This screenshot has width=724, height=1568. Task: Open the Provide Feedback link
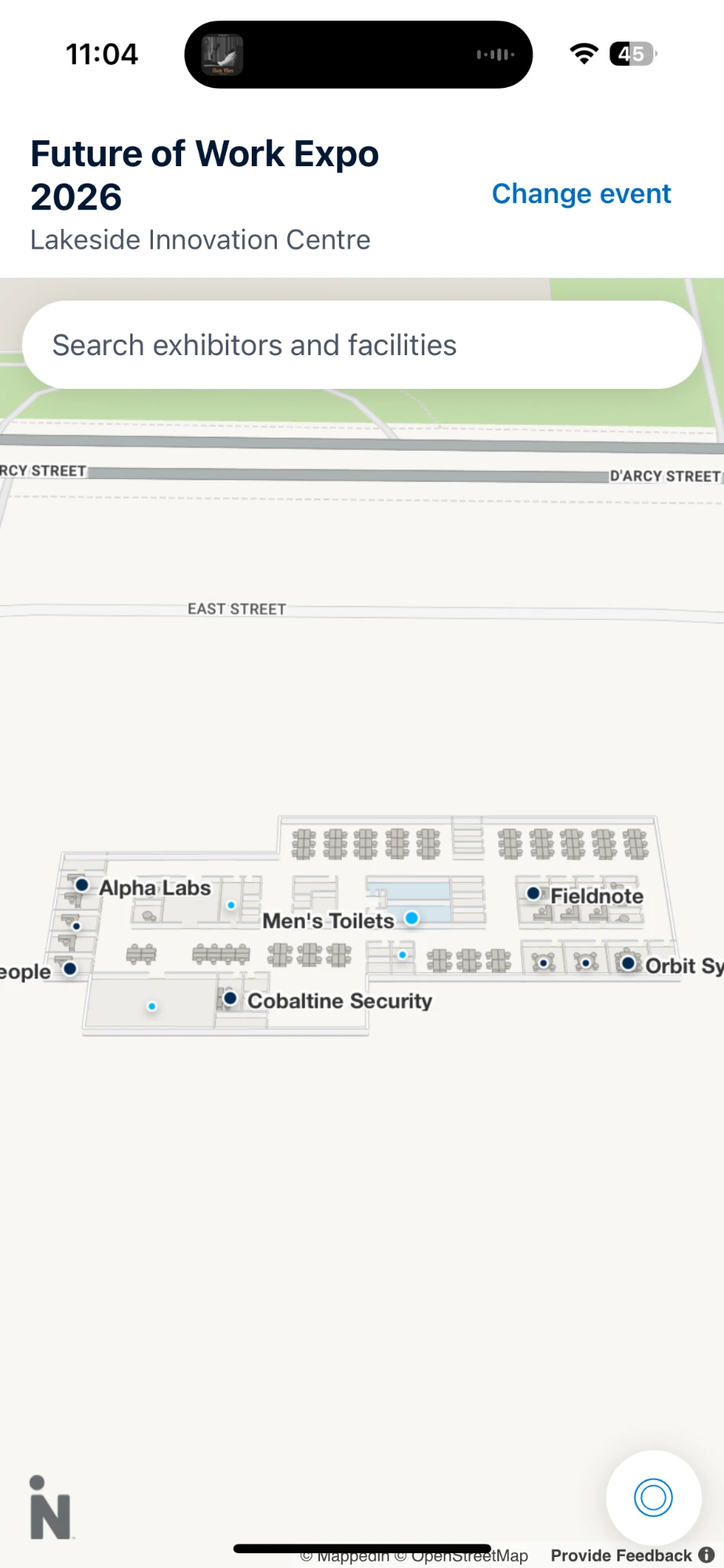pos(621,1555)
